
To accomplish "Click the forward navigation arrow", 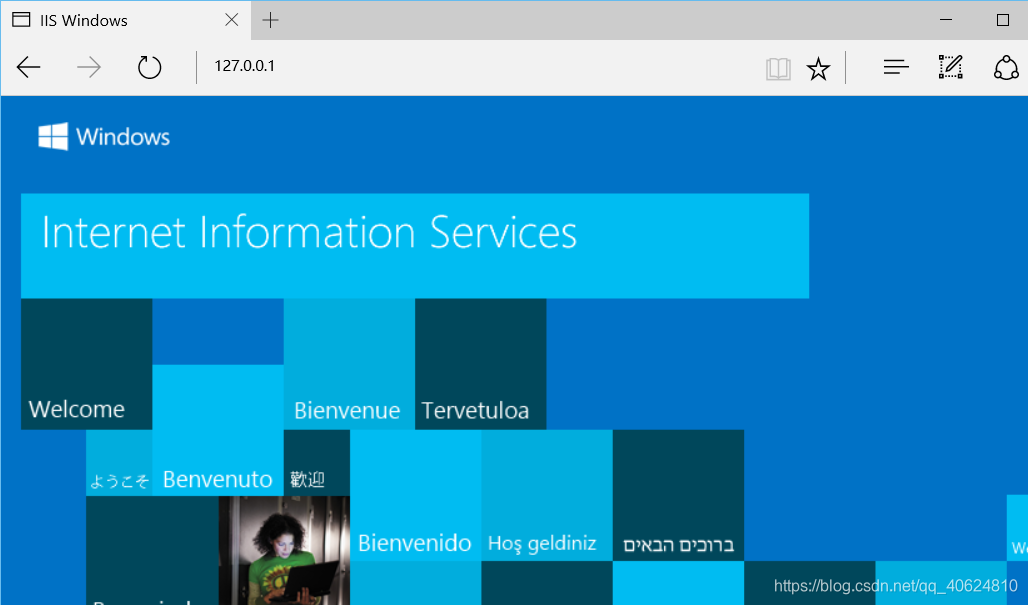I will pos(89,67).
